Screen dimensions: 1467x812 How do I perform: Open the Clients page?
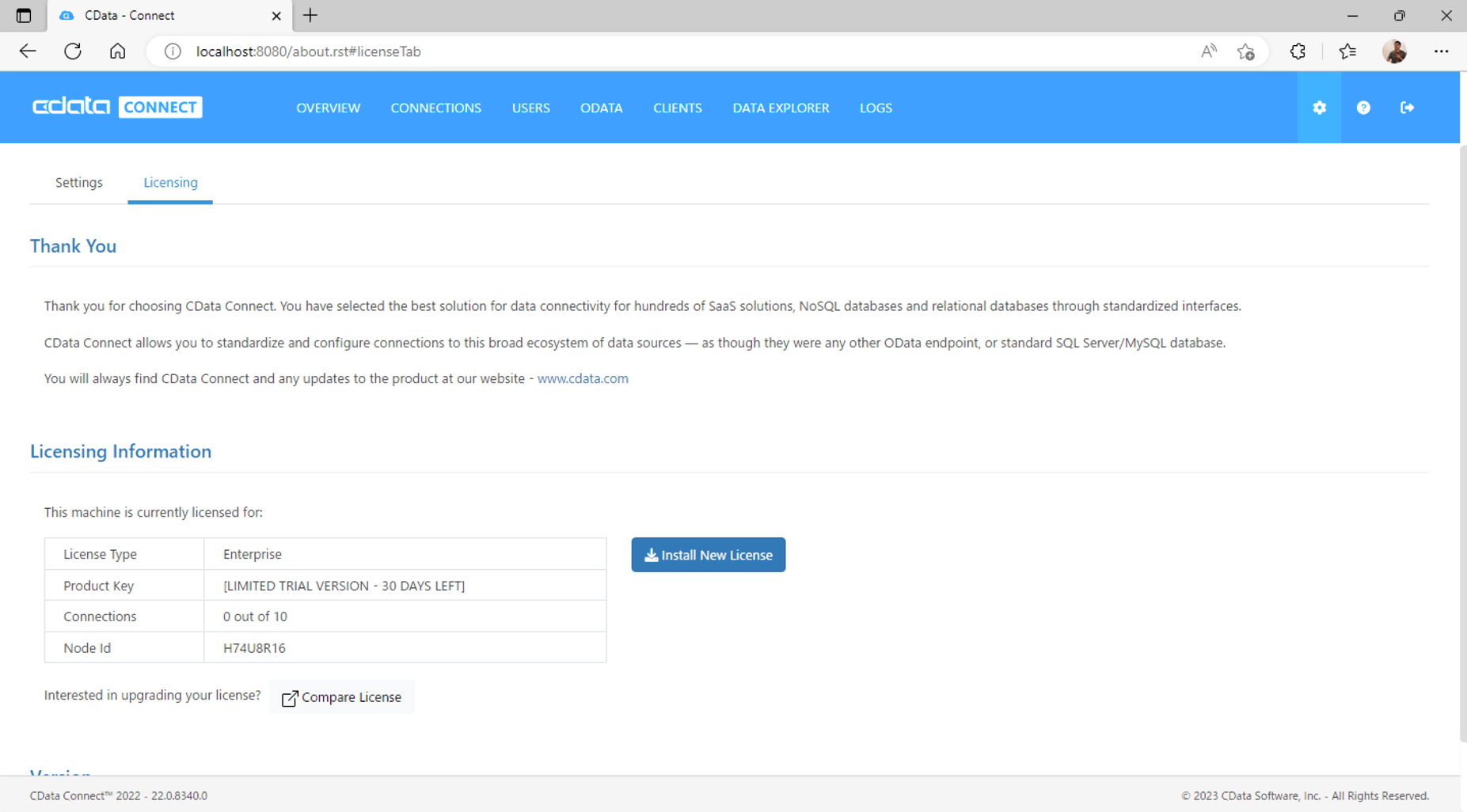[x=677, y=108]
